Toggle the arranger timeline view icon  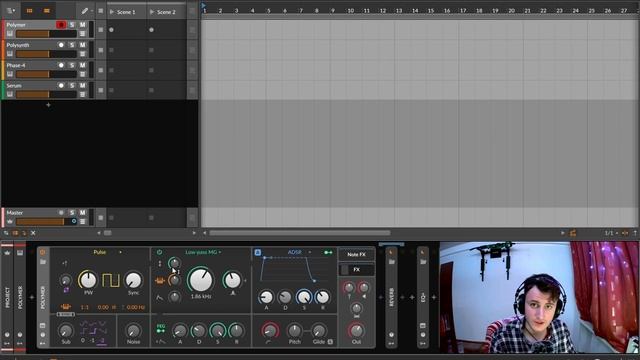47,11
